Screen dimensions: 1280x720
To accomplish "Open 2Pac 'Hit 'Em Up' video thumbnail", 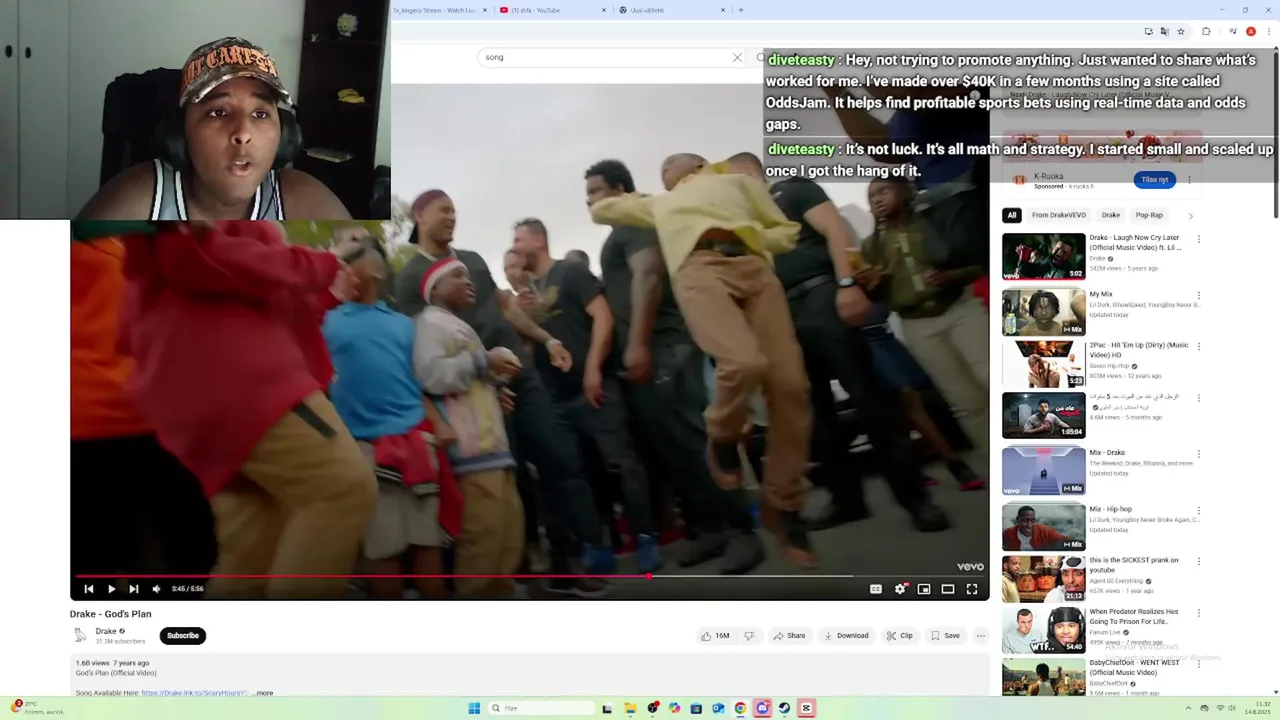I will (x=1043, y=364).
